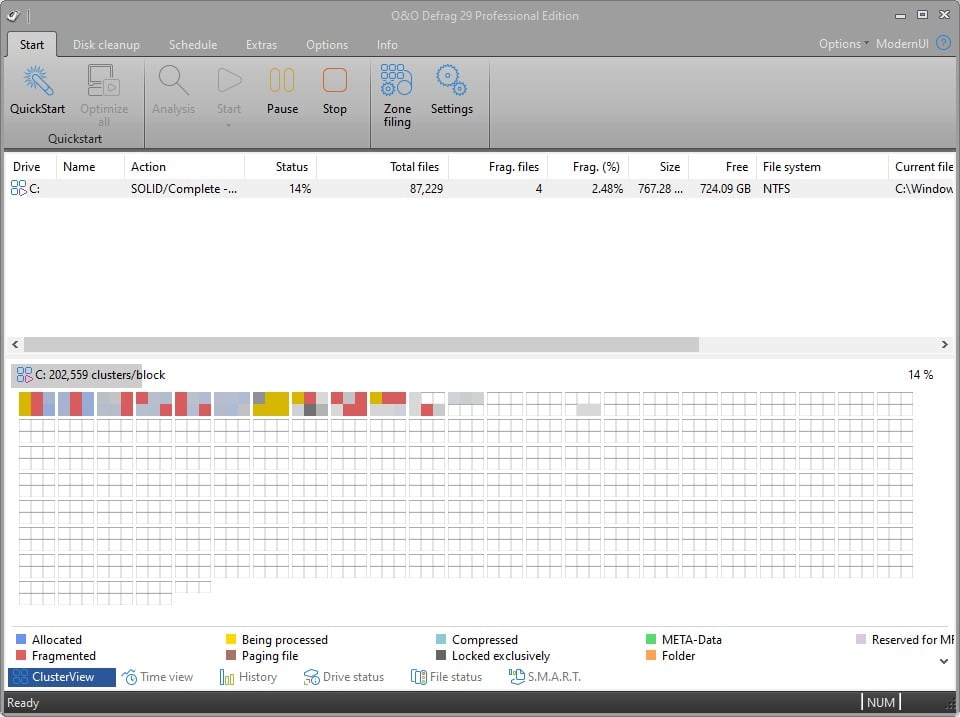Screen dimensions: 960x717
Task: Open the File status view
Action: point(447,677)
